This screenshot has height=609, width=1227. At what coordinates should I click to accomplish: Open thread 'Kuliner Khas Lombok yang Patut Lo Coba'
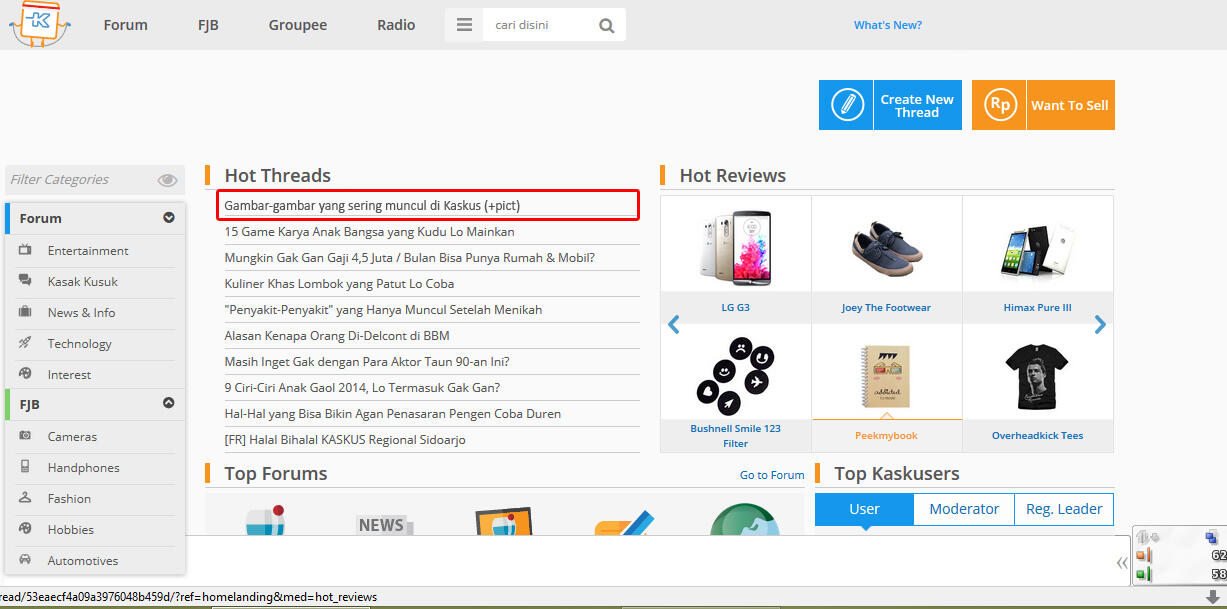(340, 283)
